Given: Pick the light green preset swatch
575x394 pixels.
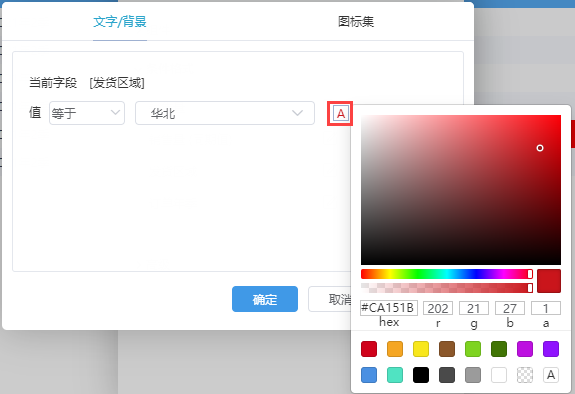Looking at the screenshot, I should pos(473,349).
